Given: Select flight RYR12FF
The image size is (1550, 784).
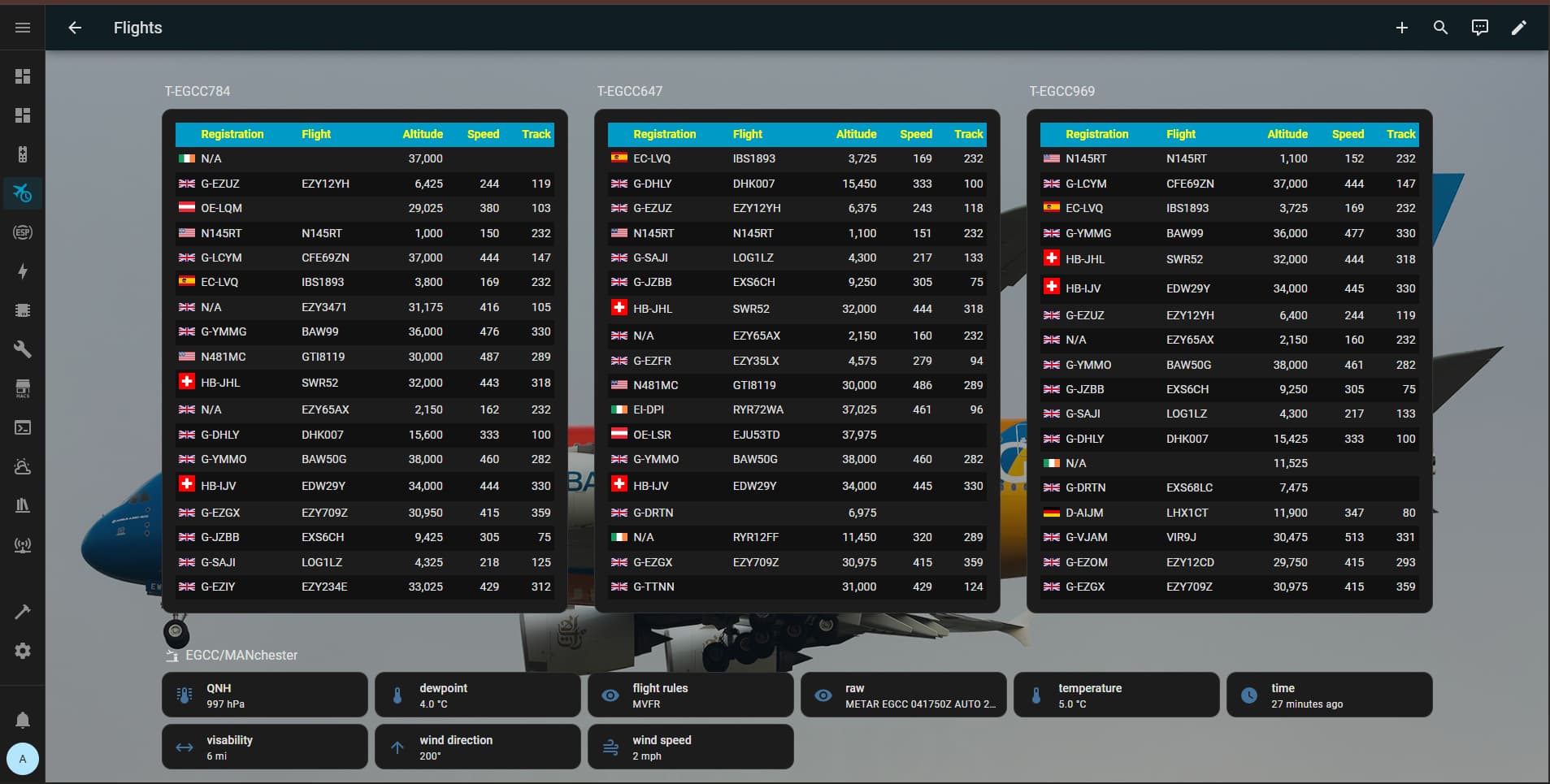Looking at the screenshot, I should 756,537.
